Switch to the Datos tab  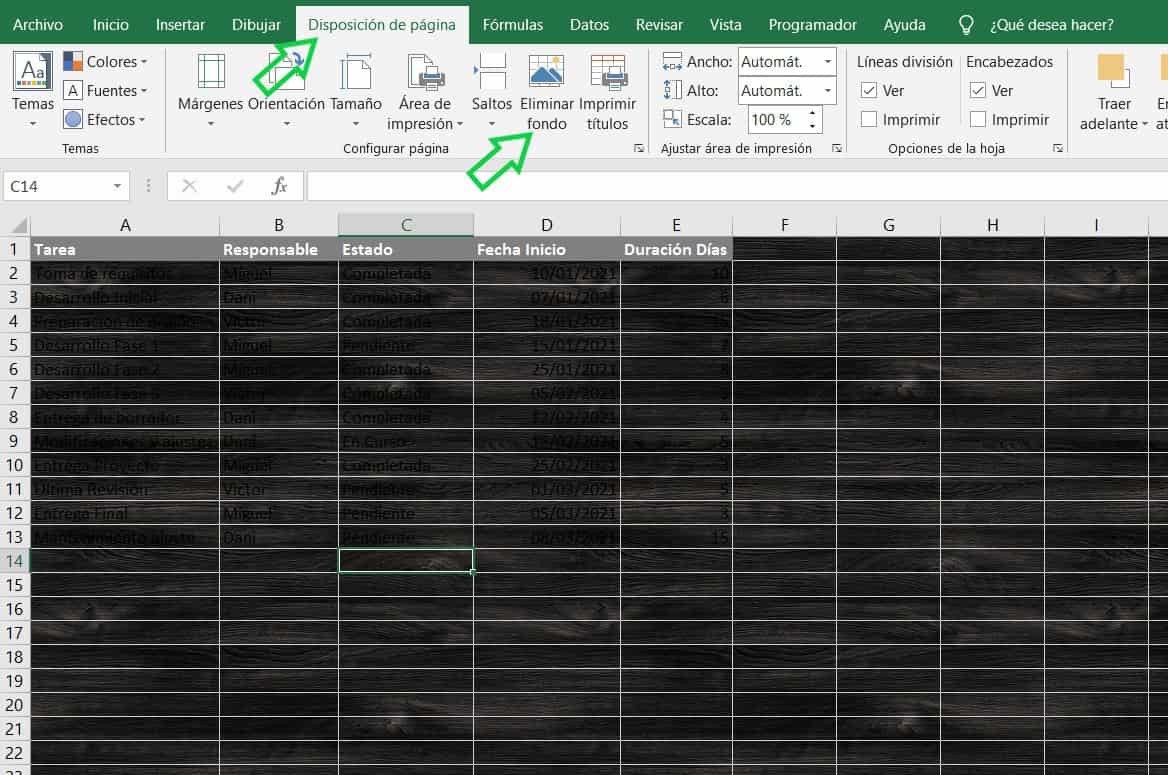(589, 25)
